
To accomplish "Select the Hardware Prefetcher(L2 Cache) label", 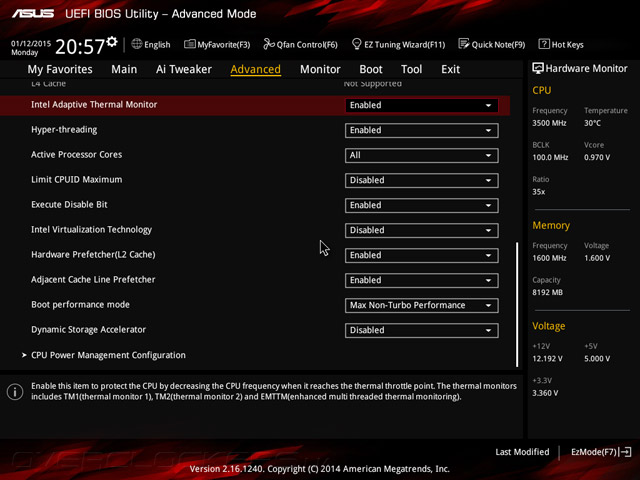I will 93,255.
